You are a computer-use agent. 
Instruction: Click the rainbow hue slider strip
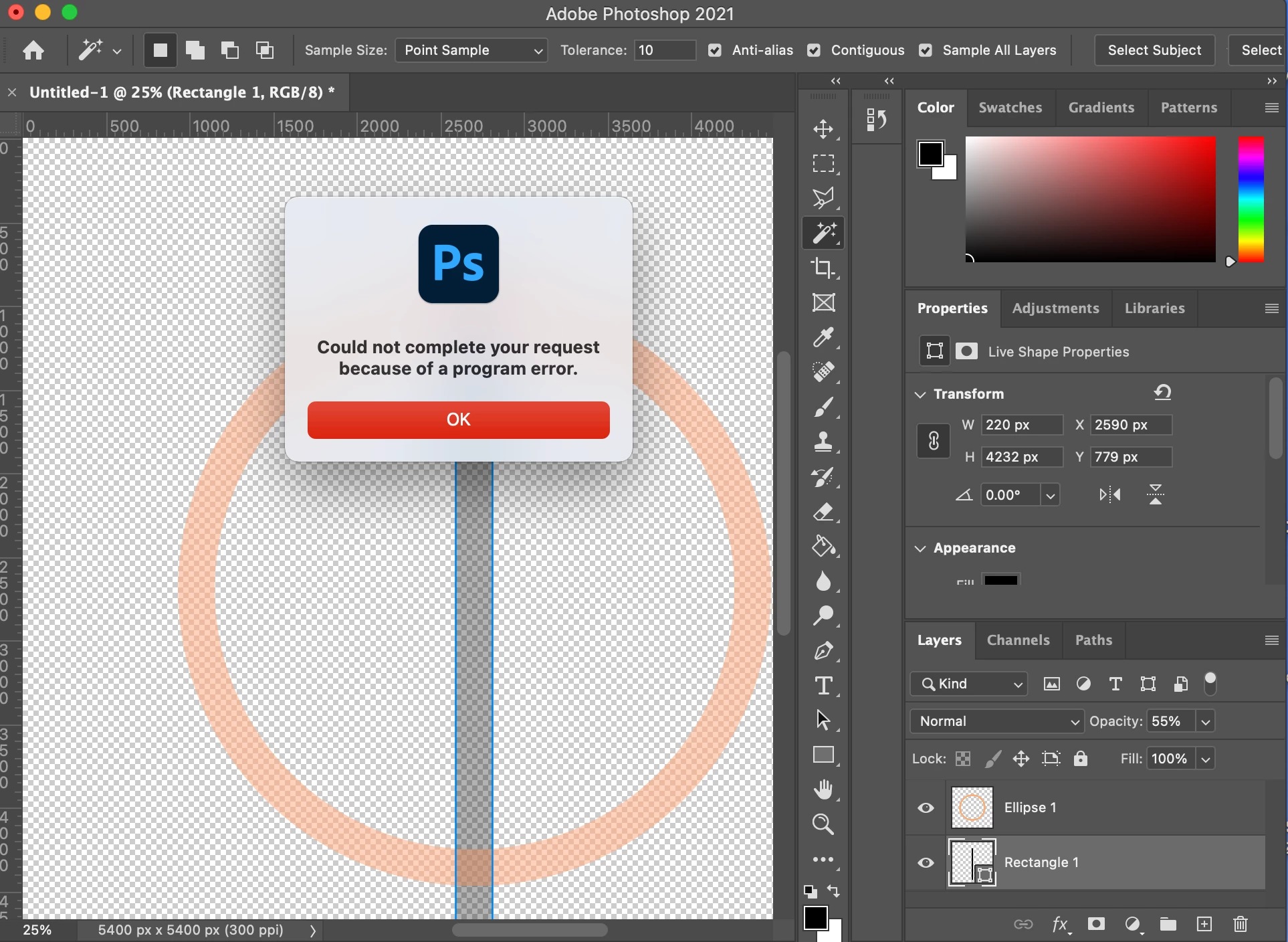pos(1251,199)
